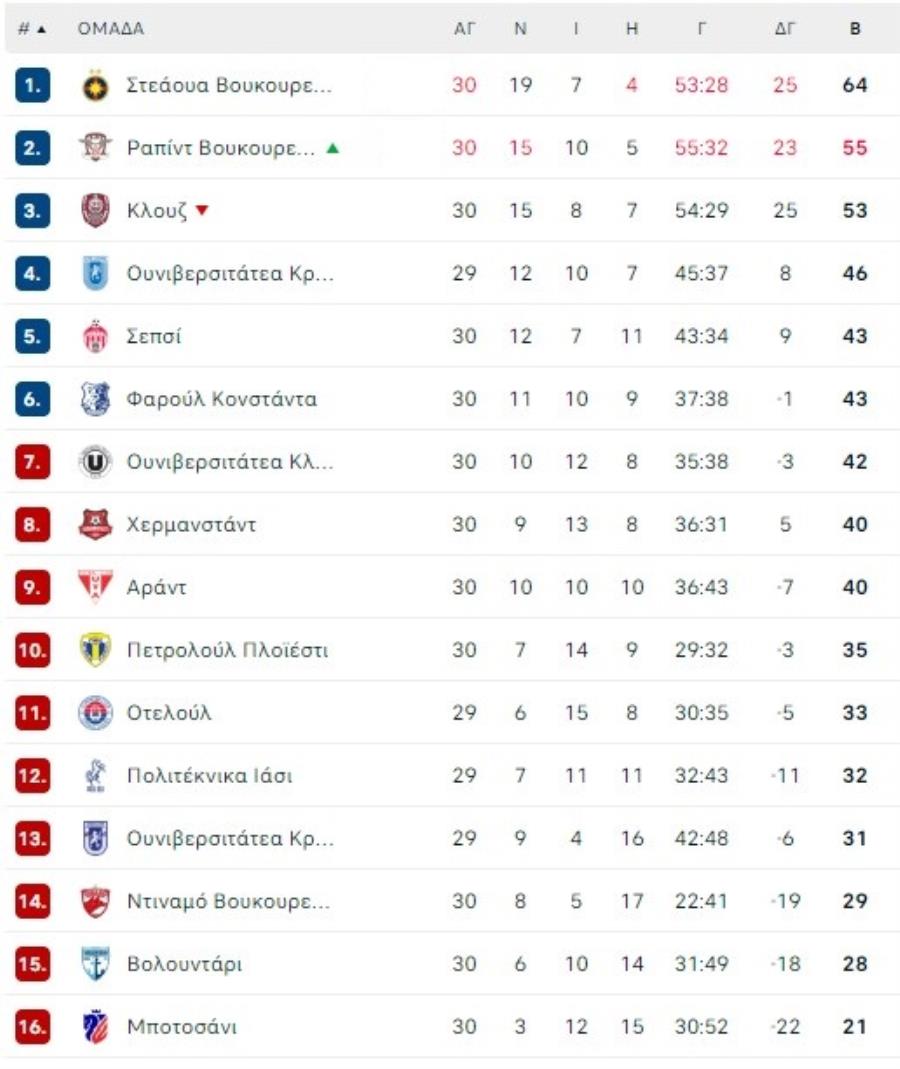Image resolution: width=900 pixels, height=1069 pixels.
Task: Click the Rapid Bucharest team crest
Action: coord(95,148)
